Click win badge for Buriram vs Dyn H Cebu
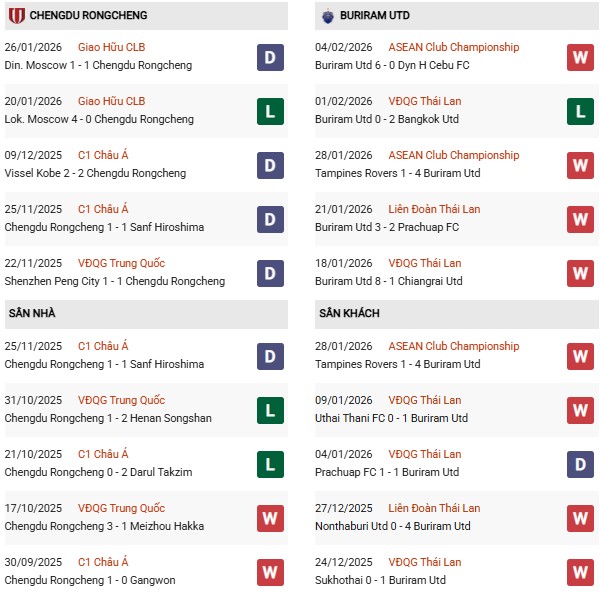 [580, 57]
